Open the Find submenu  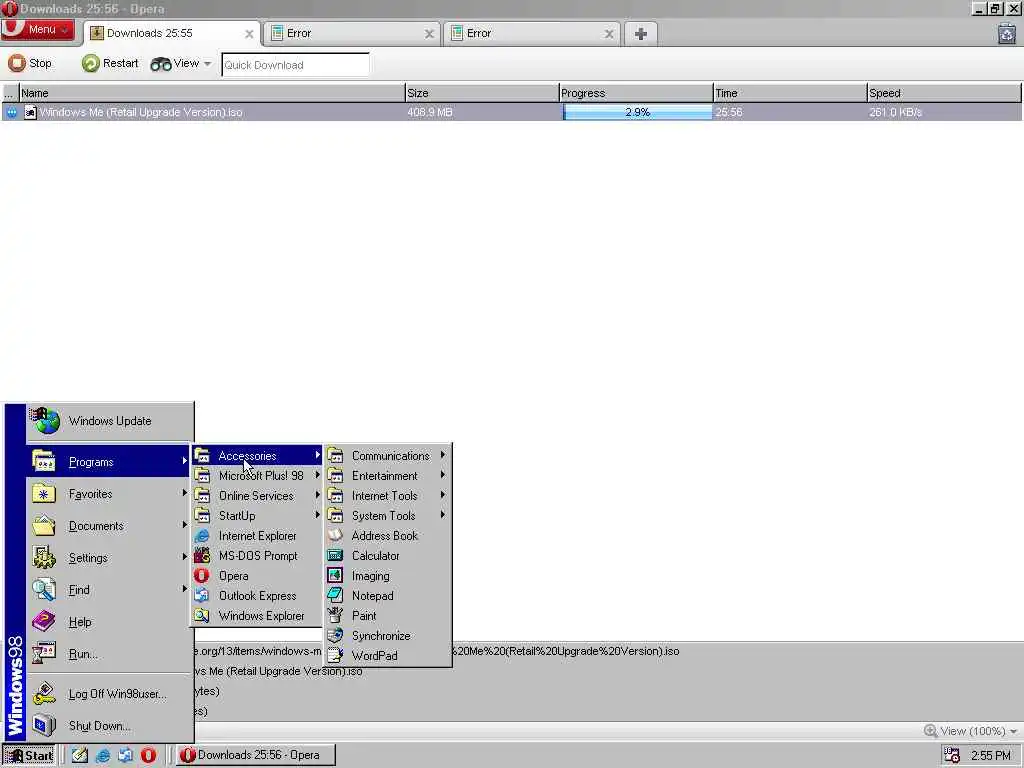[x=108, y=590]
